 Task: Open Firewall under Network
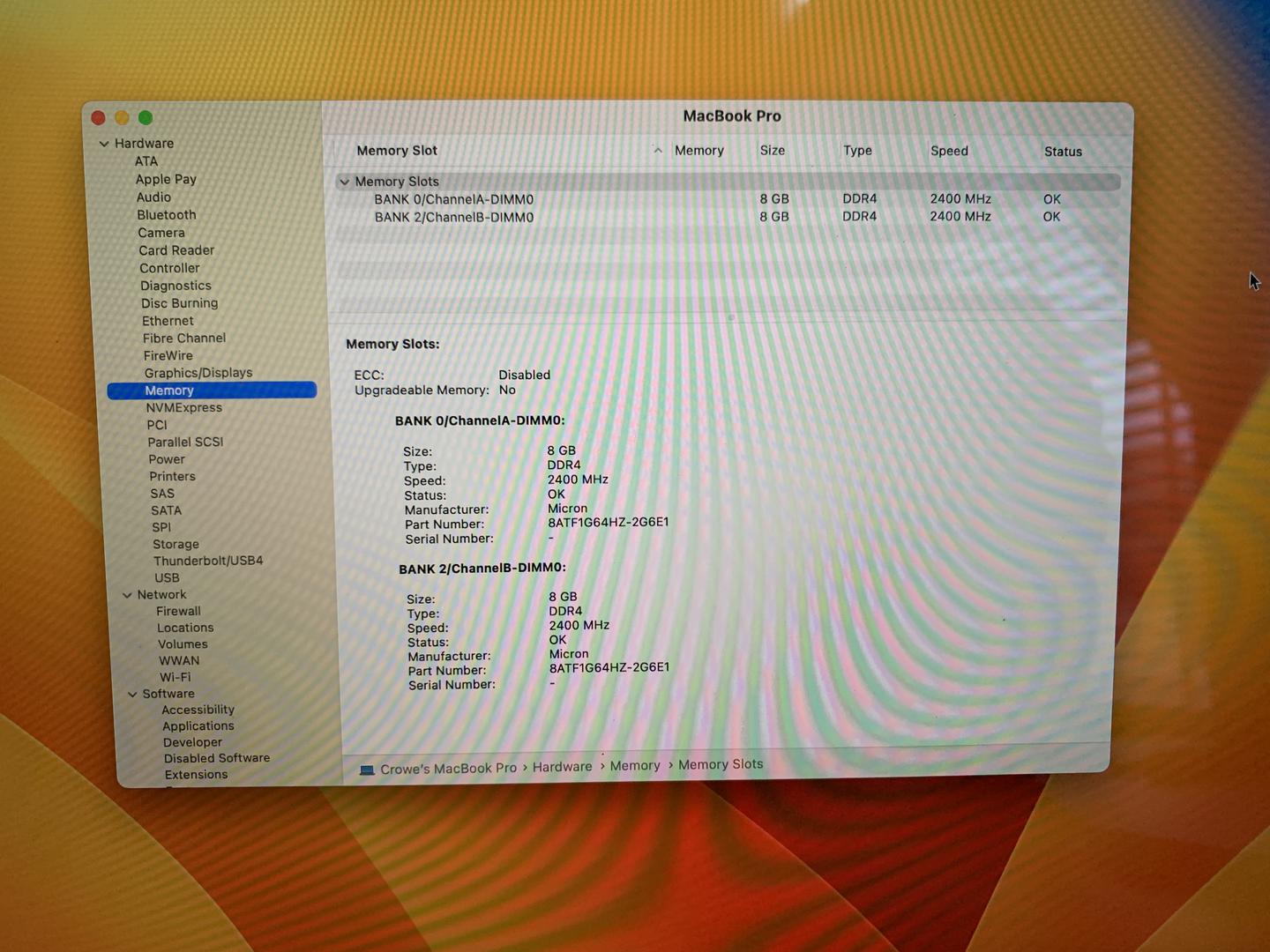pyautogui.click(x=178, y=611)
